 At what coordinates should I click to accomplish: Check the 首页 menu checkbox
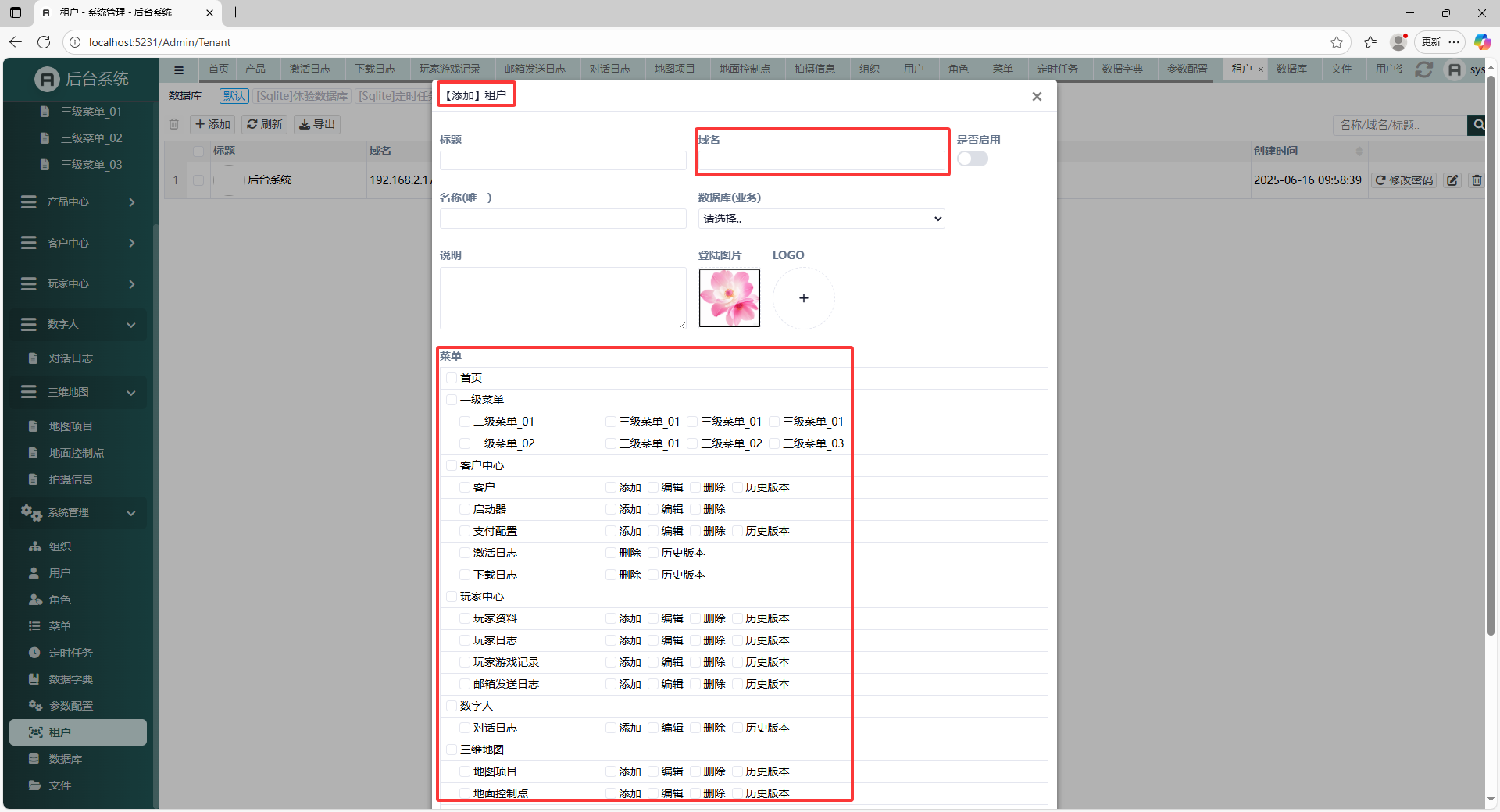pyautogui.click(x=452, y=379)
